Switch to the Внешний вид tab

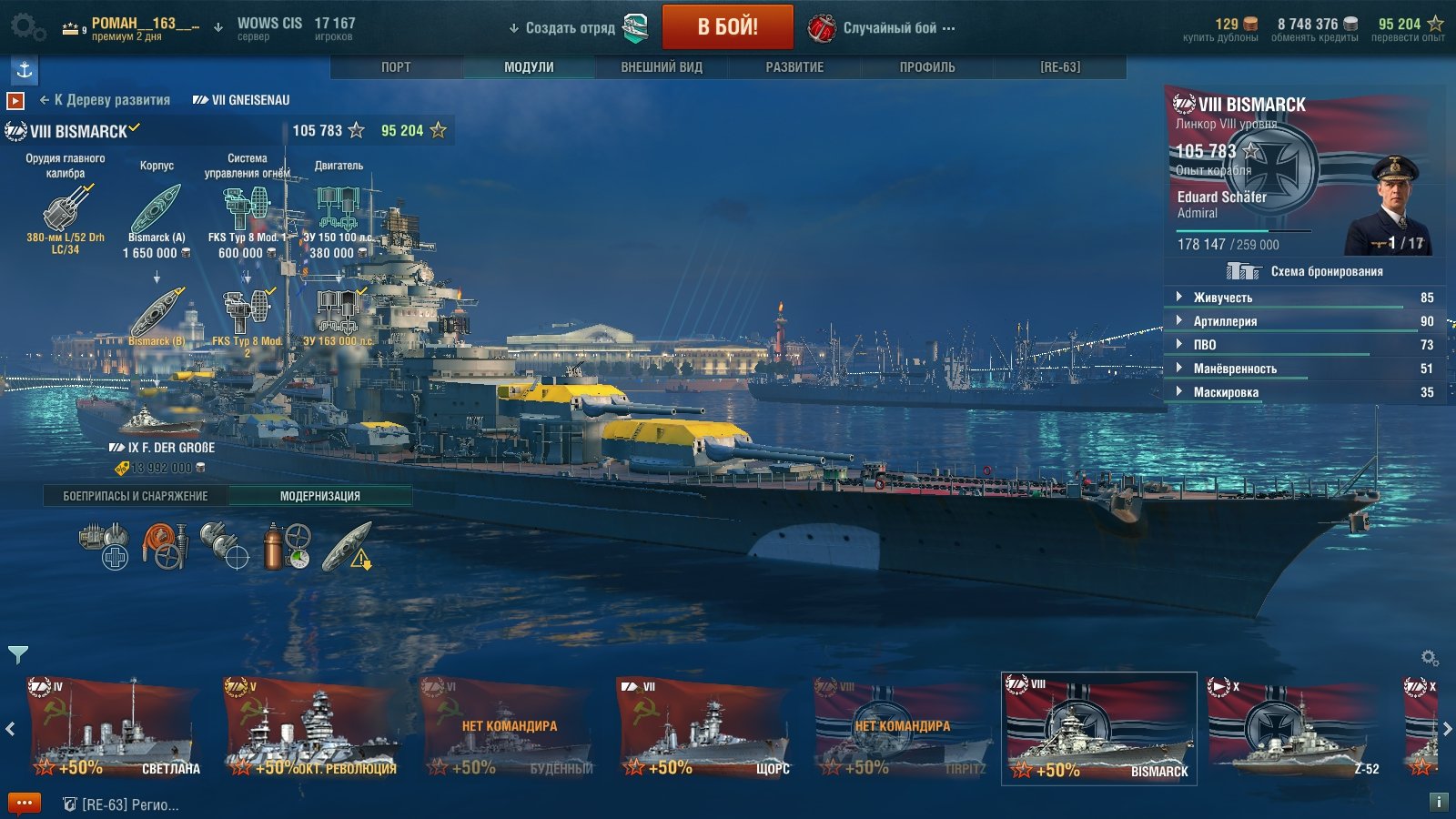pyautogui.click(x=662, y=67)
